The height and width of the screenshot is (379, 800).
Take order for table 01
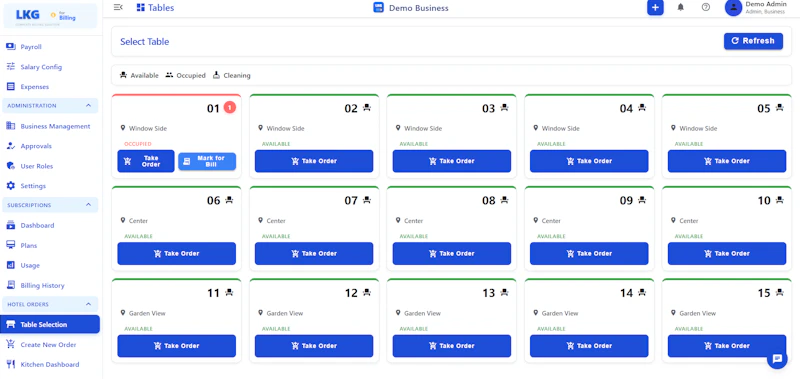146,161
